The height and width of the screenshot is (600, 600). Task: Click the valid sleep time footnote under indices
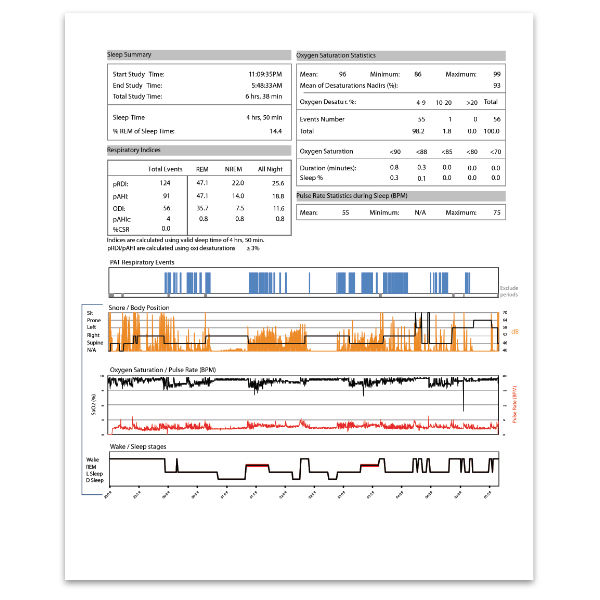pos(185,240)
